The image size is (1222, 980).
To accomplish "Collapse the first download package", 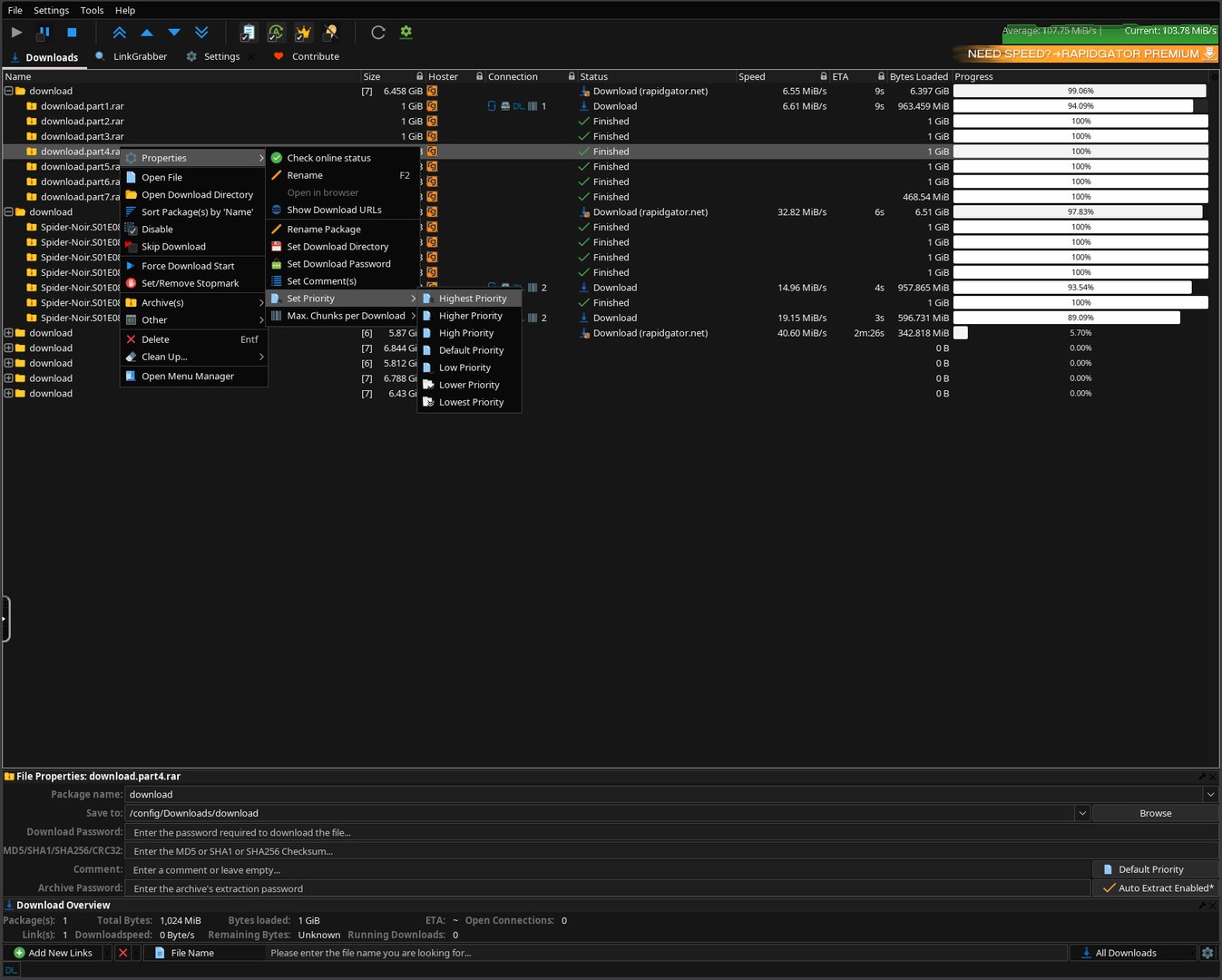I will tap(9, 91).
